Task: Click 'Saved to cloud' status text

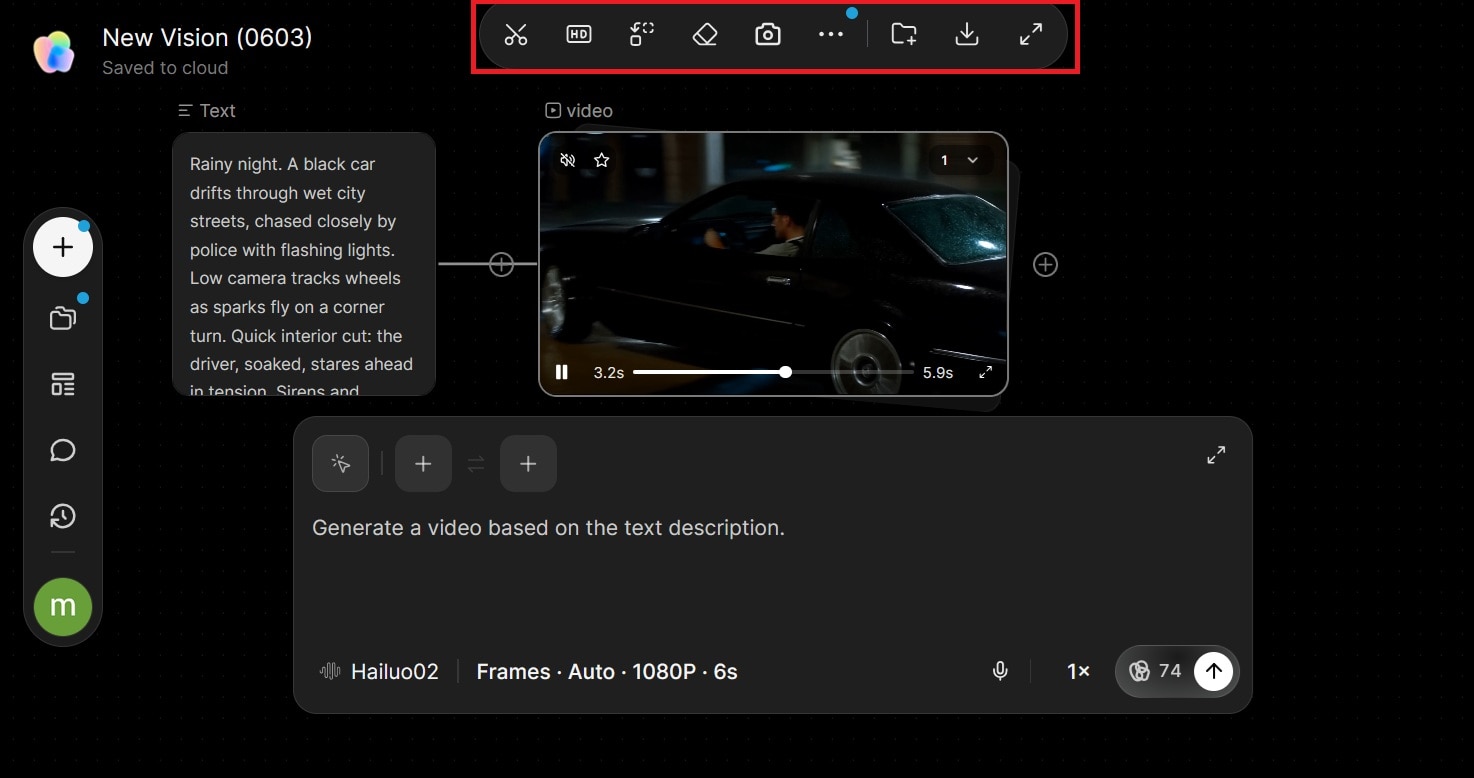Action: pyautogui.click(x=165, y=68)
